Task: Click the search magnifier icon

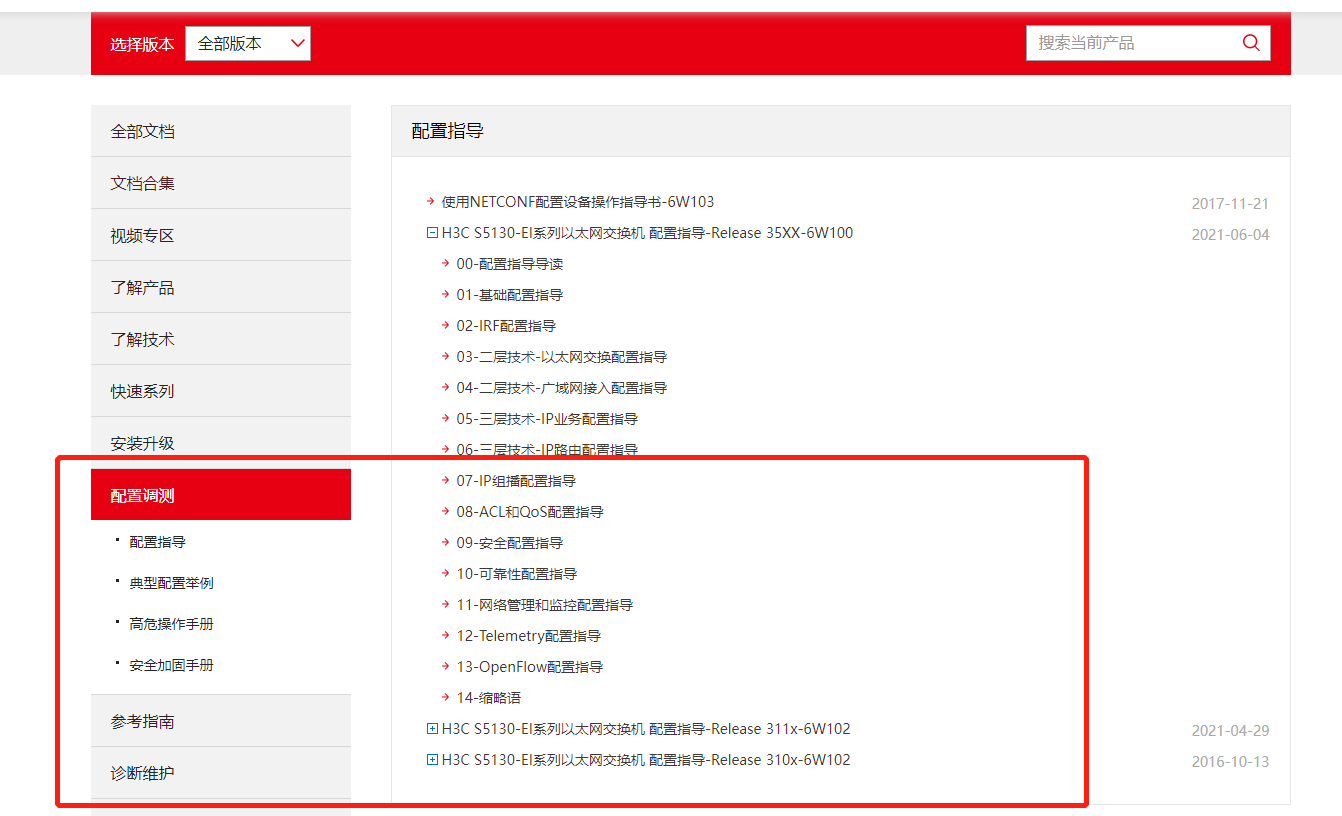Action: (x=1251, y=43)
